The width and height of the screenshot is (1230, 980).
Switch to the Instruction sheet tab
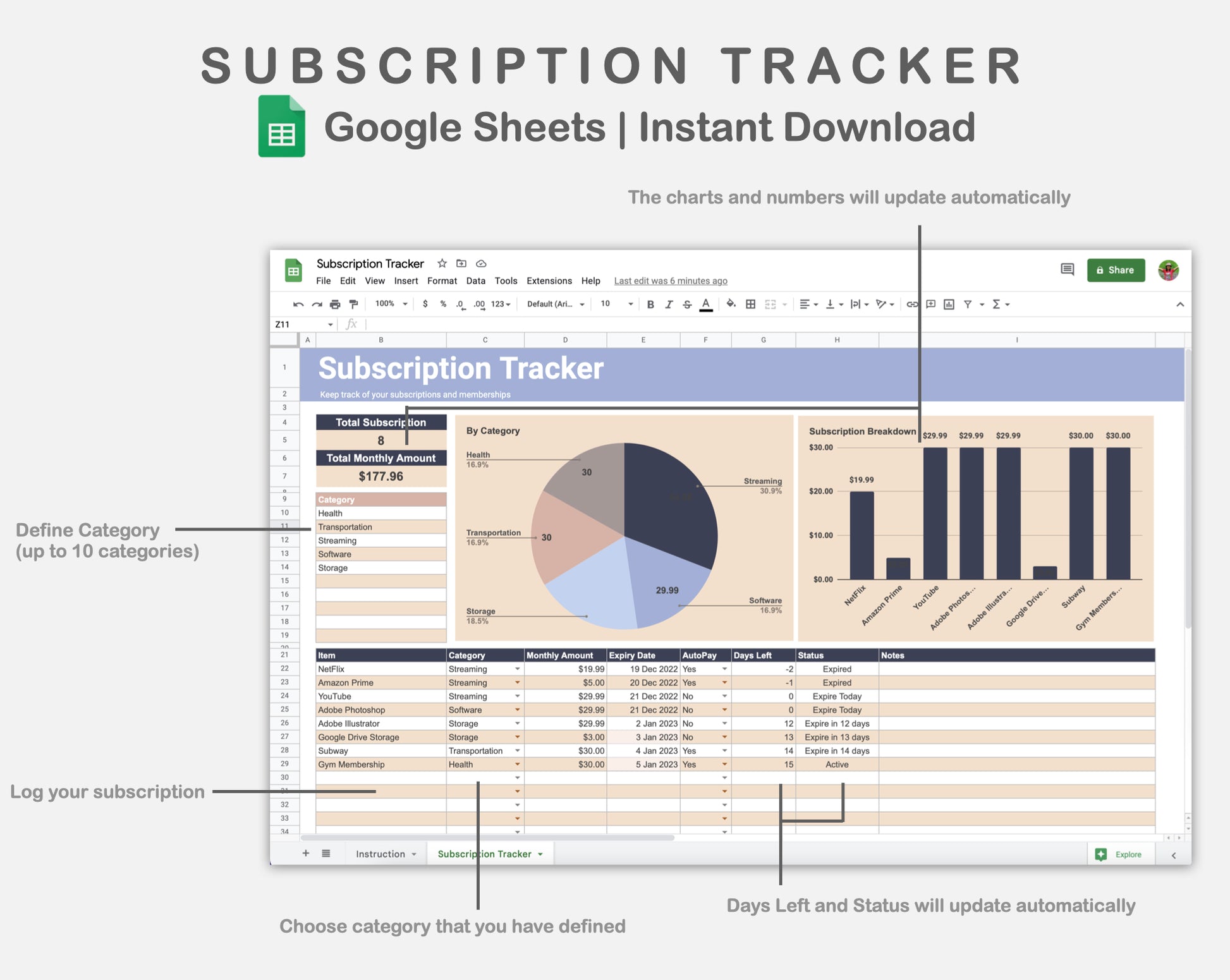381,854
